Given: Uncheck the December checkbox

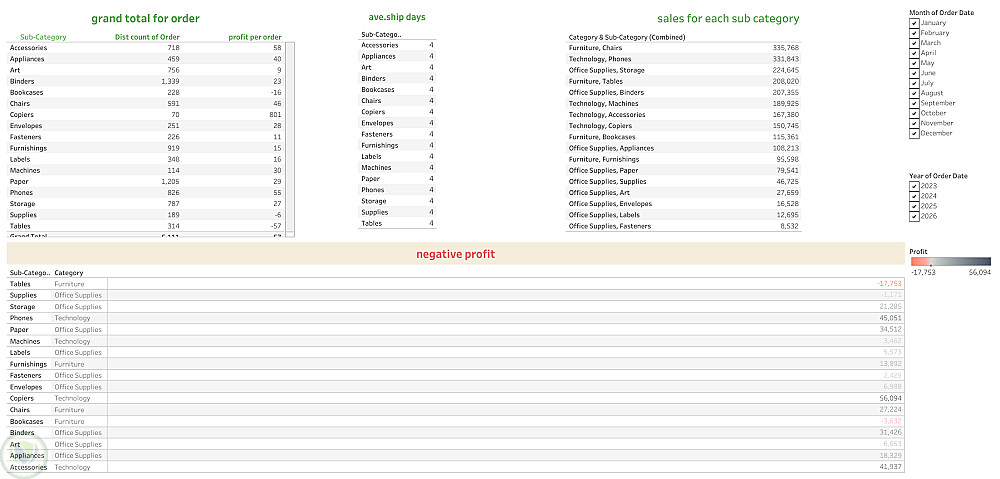Looking at the screenshot, I should tap(914, 133).
